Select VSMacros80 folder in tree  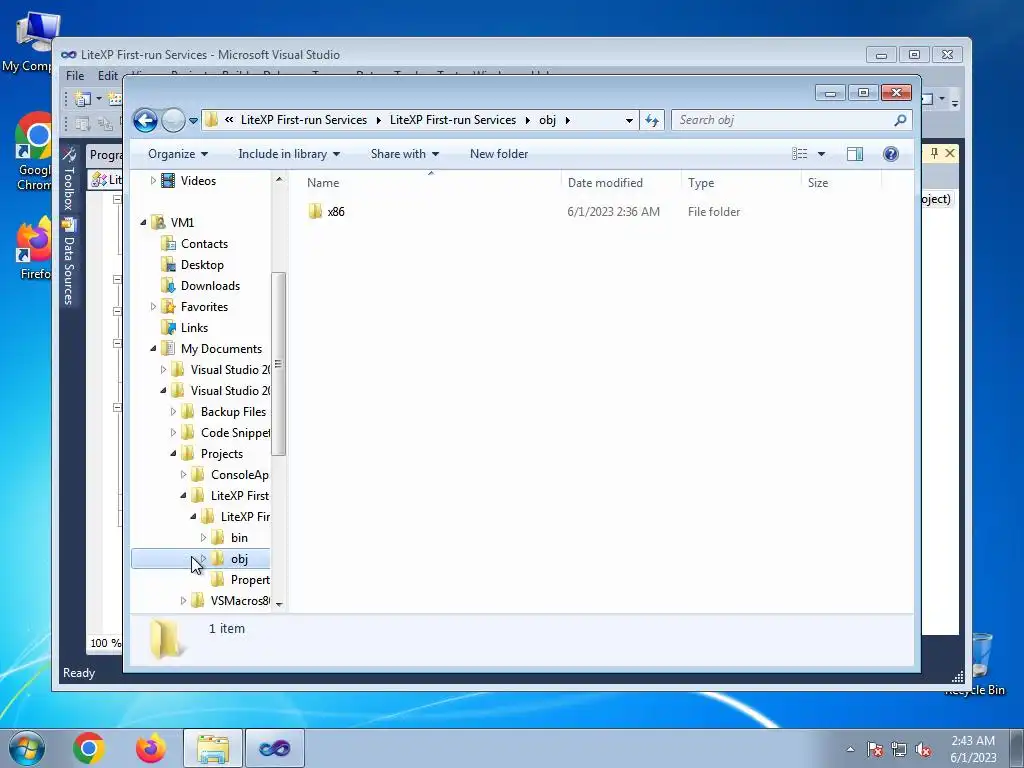(x=240, y=601)
